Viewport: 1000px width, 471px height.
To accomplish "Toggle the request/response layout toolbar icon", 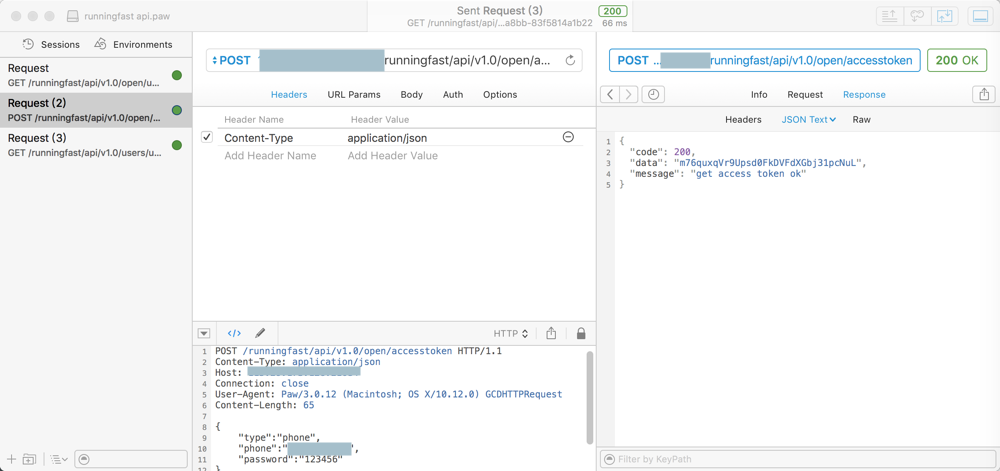I will pyautogui.click(x=945, y=17).
